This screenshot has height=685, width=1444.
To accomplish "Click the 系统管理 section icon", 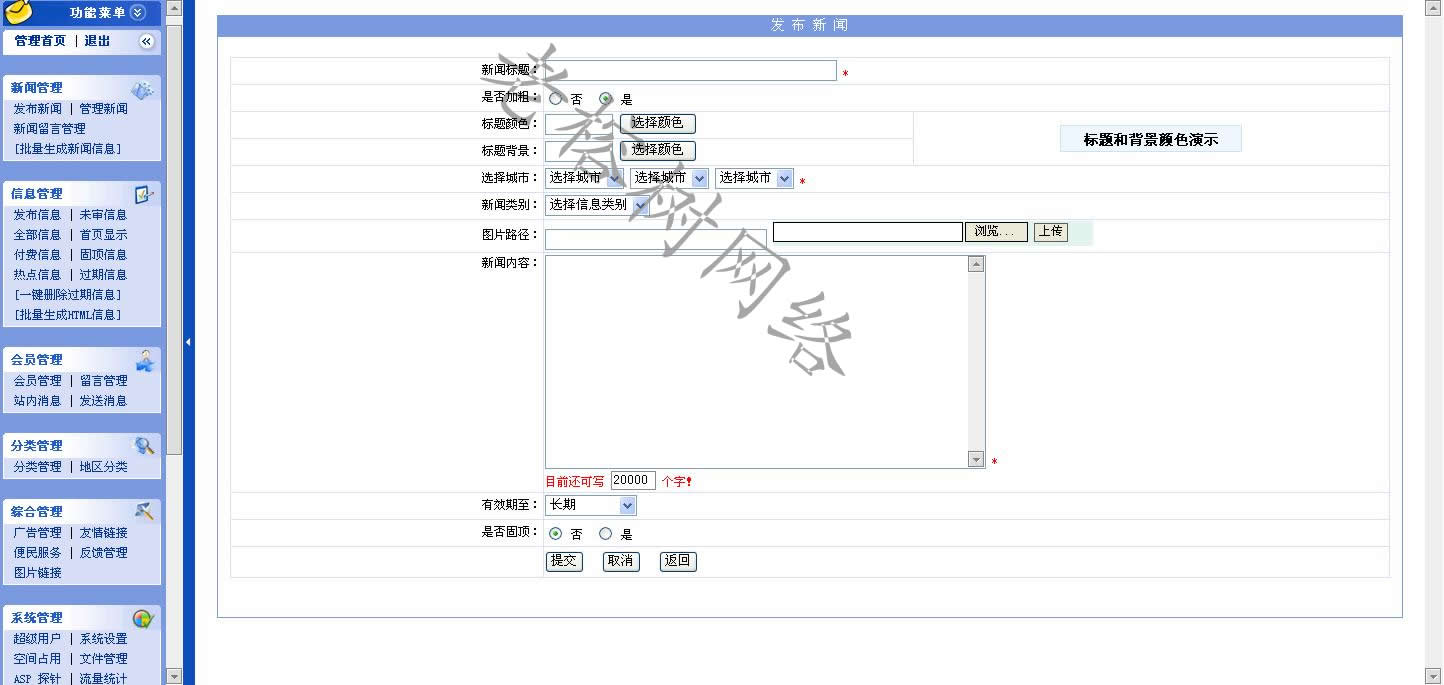I will [143, 618].
